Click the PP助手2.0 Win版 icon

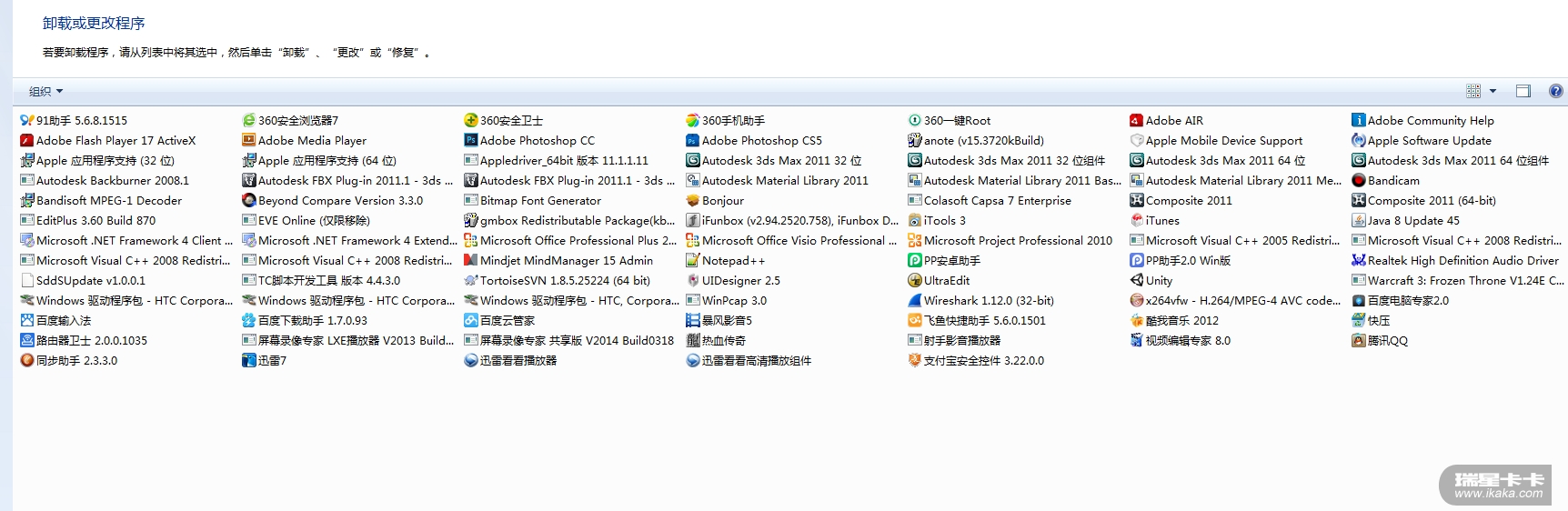(x=1137, y=260)
